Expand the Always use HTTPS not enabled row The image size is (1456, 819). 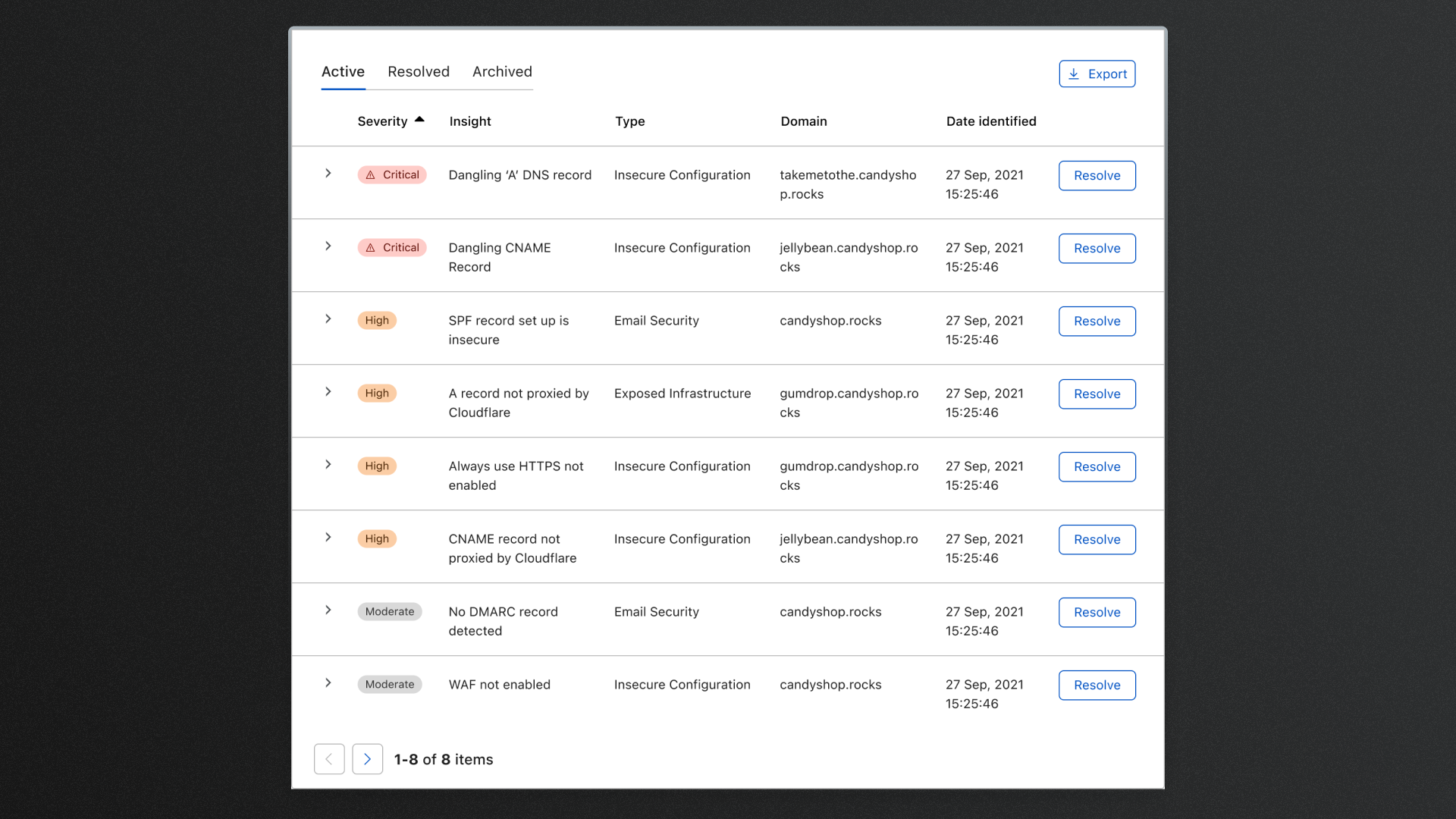click(x=328, y=465)
